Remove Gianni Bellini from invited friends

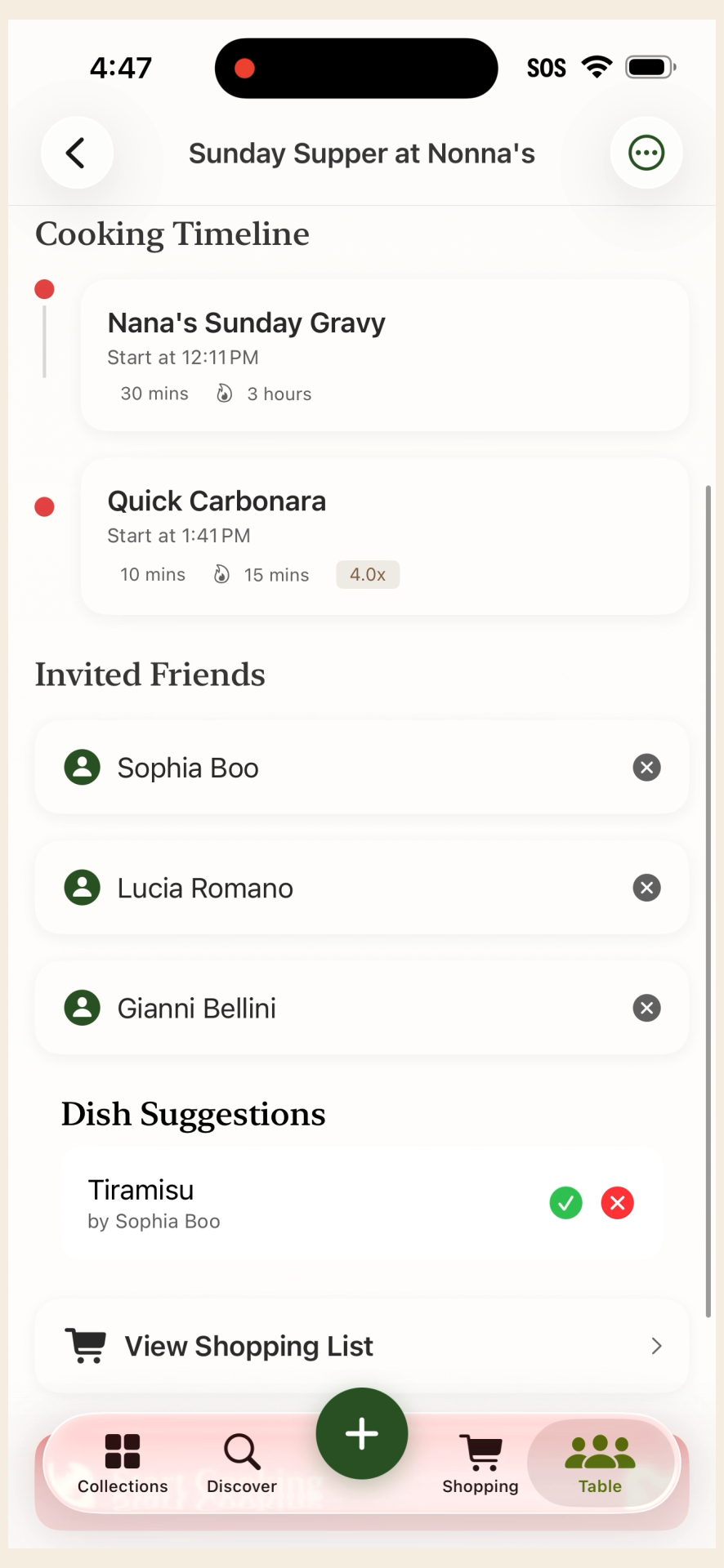(x=646, y=1008)
